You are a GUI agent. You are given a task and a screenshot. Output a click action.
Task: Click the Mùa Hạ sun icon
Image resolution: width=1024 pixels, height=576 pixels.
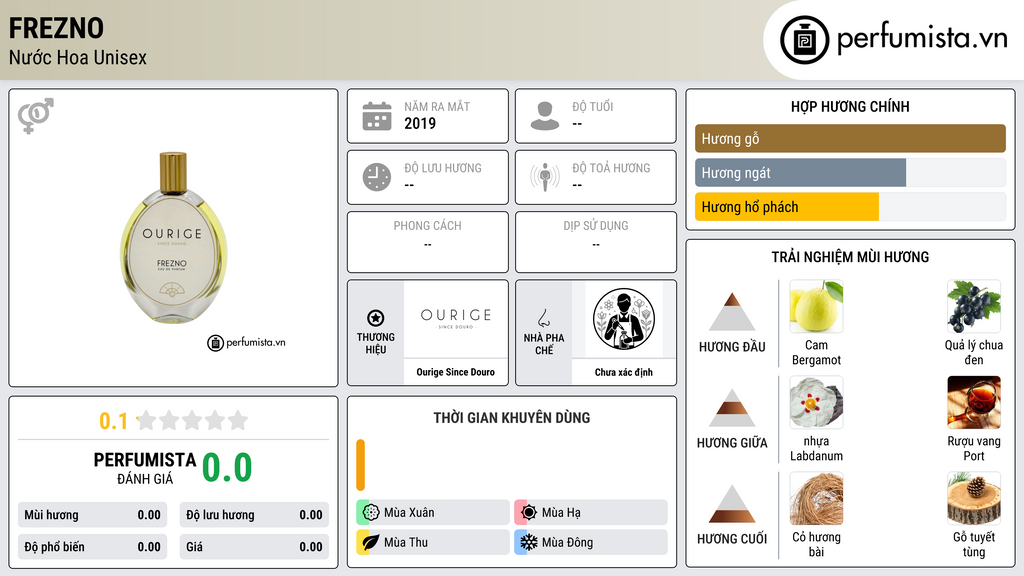pyautogui.click(x=528, y=513)
